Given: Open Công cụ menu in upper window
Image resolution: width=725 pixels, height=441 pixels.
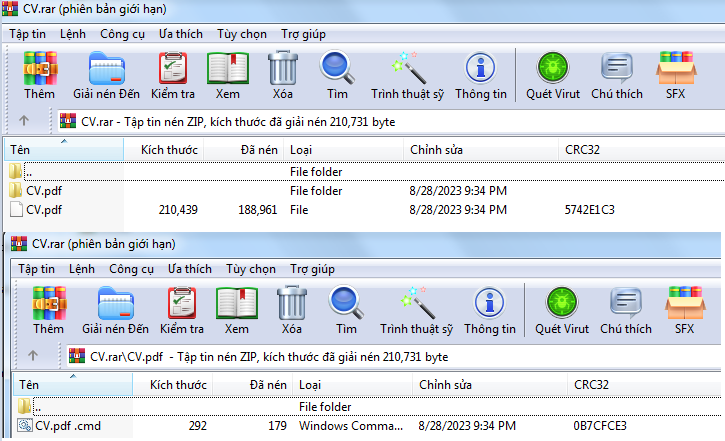Looking at the screenshot, I should [123, 34].
